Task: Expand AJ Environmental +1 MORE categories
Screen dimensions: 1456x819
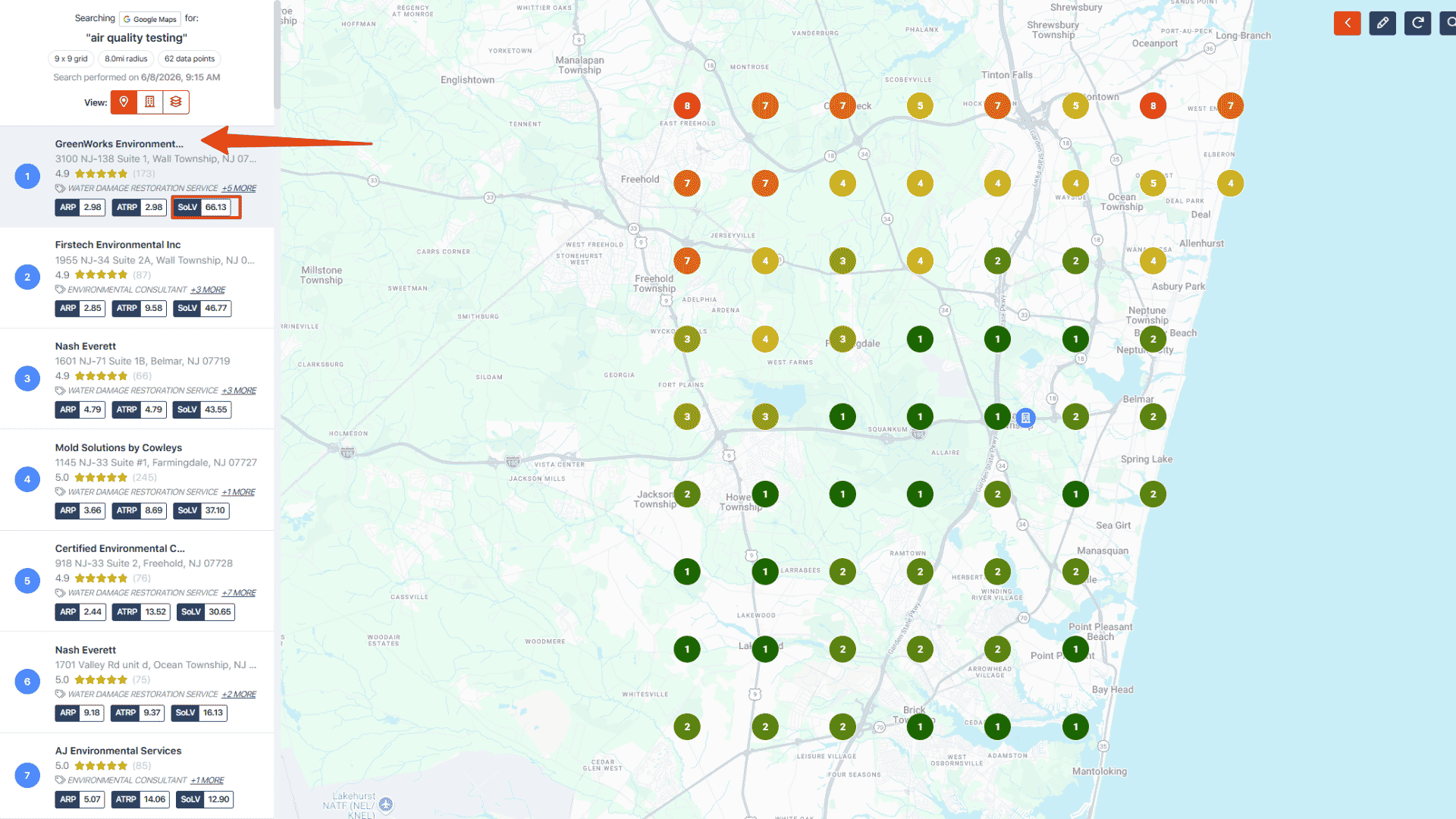Action: tap(207, 780)
